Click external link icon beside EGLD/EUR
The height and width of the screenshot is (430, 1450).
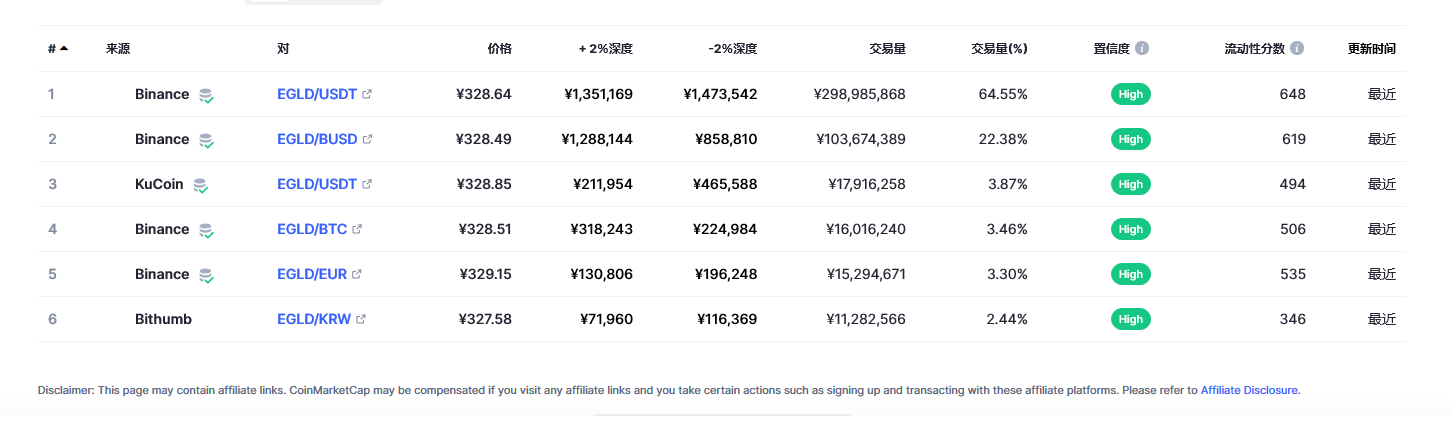pyautogui.click(x=357, y=274)
